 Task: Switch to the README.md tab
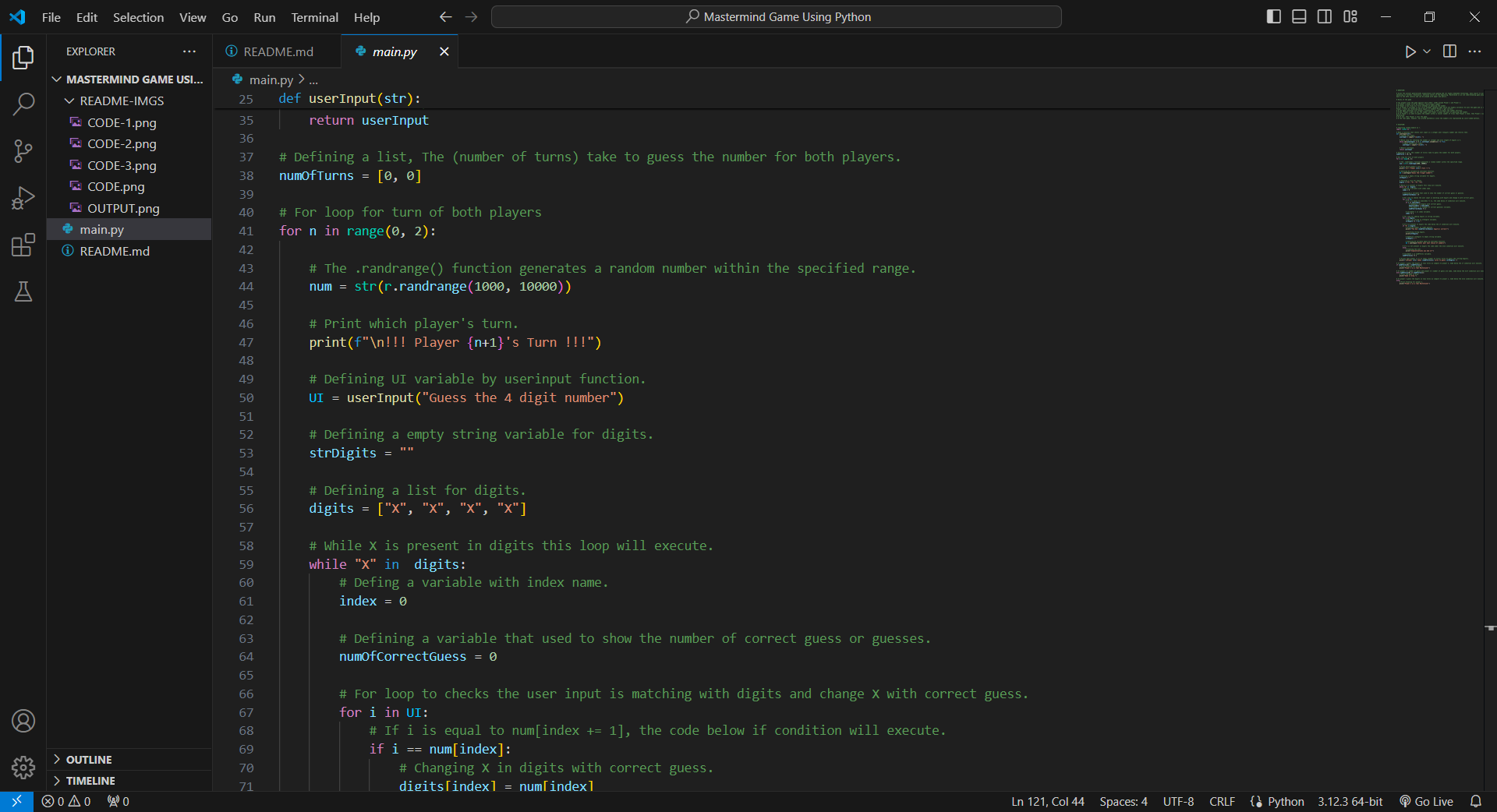pyautogui.click(x=278, y=51)
